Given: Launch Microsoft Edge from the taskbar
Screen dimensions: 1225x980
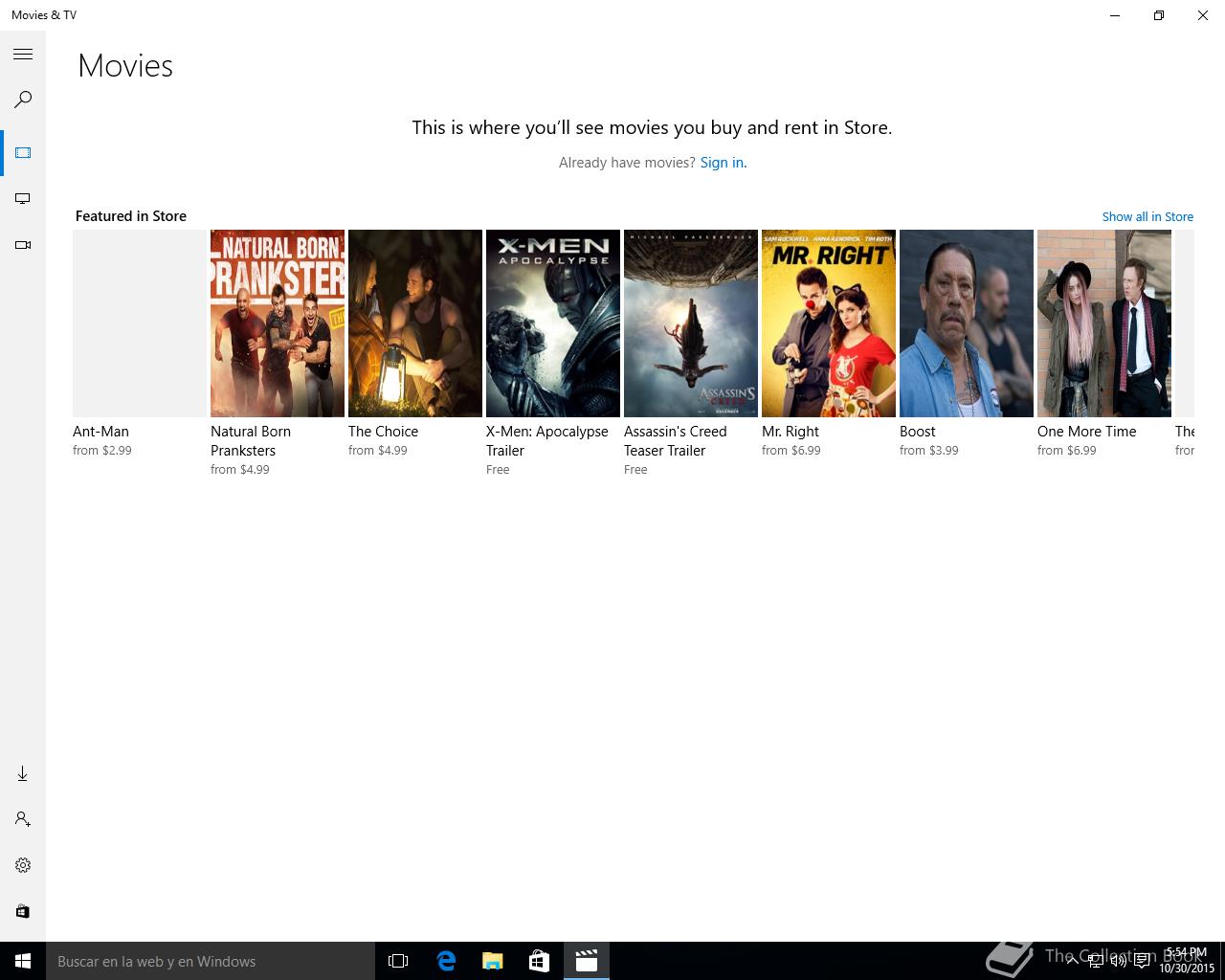Looking at the screenshot, I should click(446, 961).
